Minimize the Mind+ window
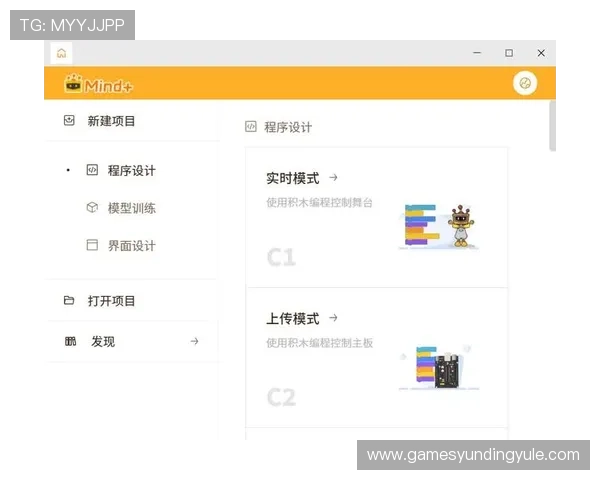 pyautogui.click(x=477, y=53)
